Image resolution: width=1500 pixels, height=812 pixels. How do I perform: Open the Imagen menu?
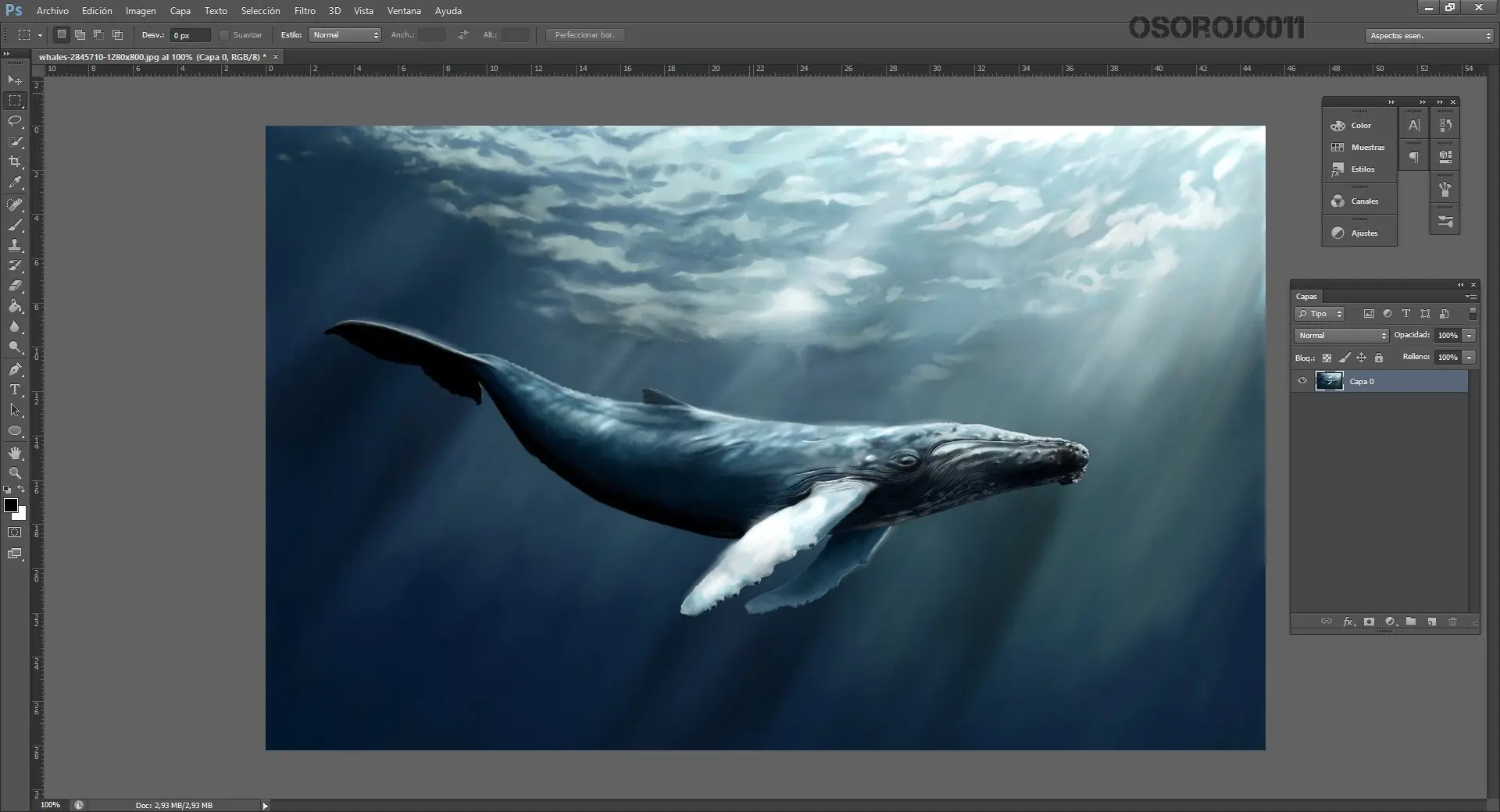point(141,11)
